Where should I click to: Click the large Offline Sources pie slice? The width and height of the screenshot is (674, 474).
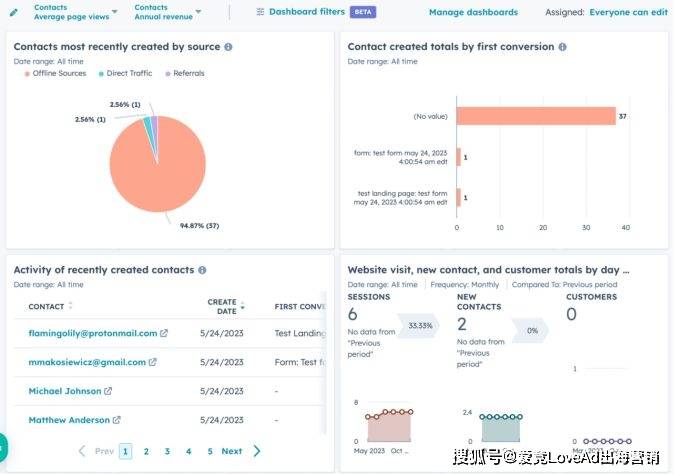point(158,172)
